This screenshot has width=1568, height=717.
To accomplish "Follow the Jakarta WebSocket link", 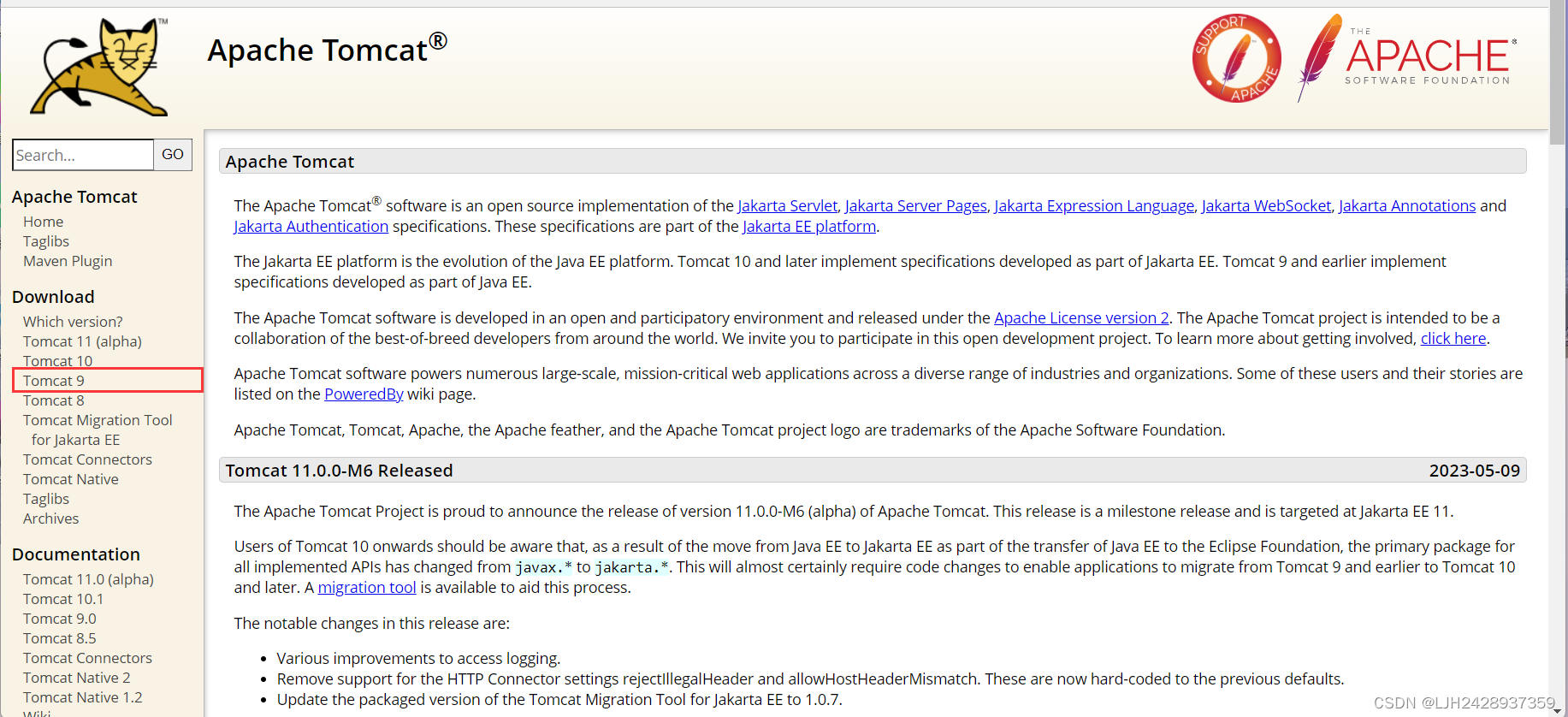I will [x=1267, y=205].
